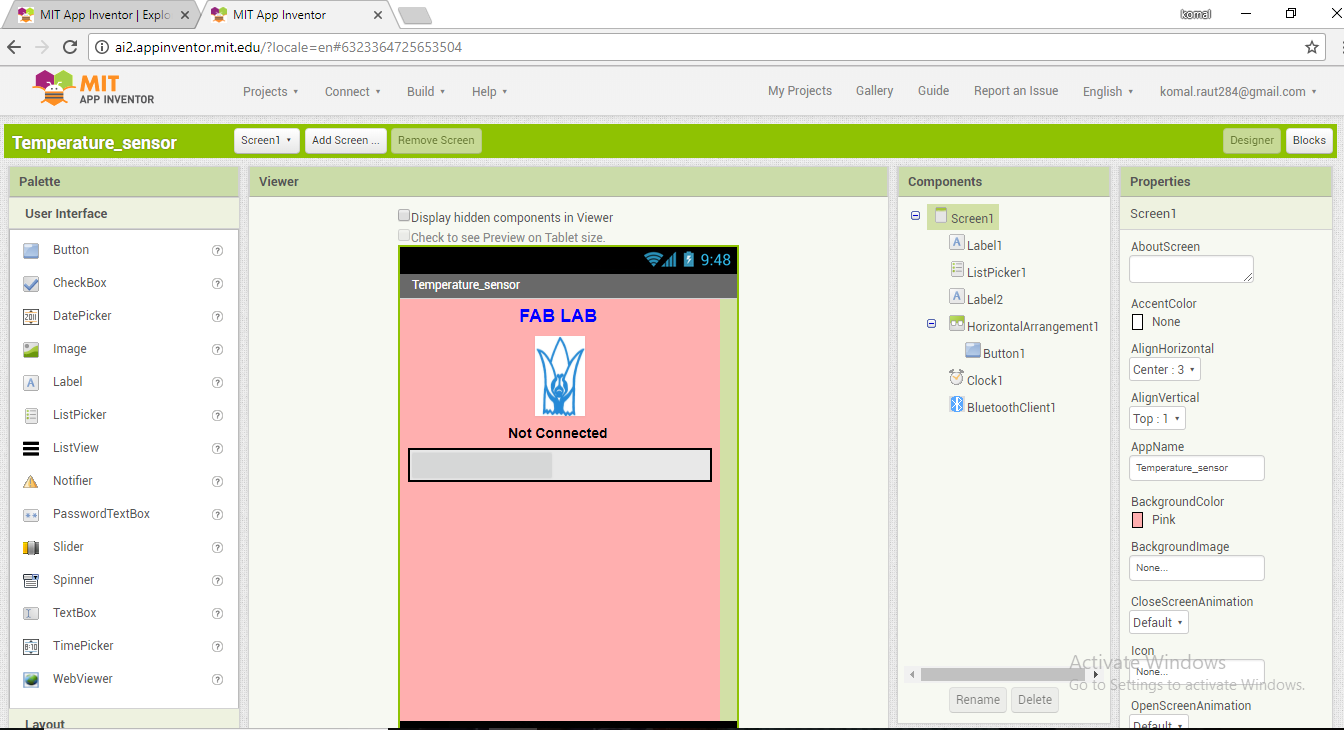The height and width of the screenshot is (730, 1344).
Task: Open the My Projects link
Action: (800, 91)
